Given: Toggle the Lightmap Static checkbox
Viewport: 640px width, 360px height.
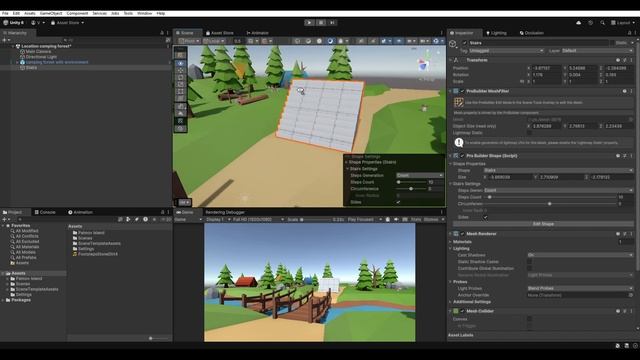Looking at the screenshot, I should point(529,133).
